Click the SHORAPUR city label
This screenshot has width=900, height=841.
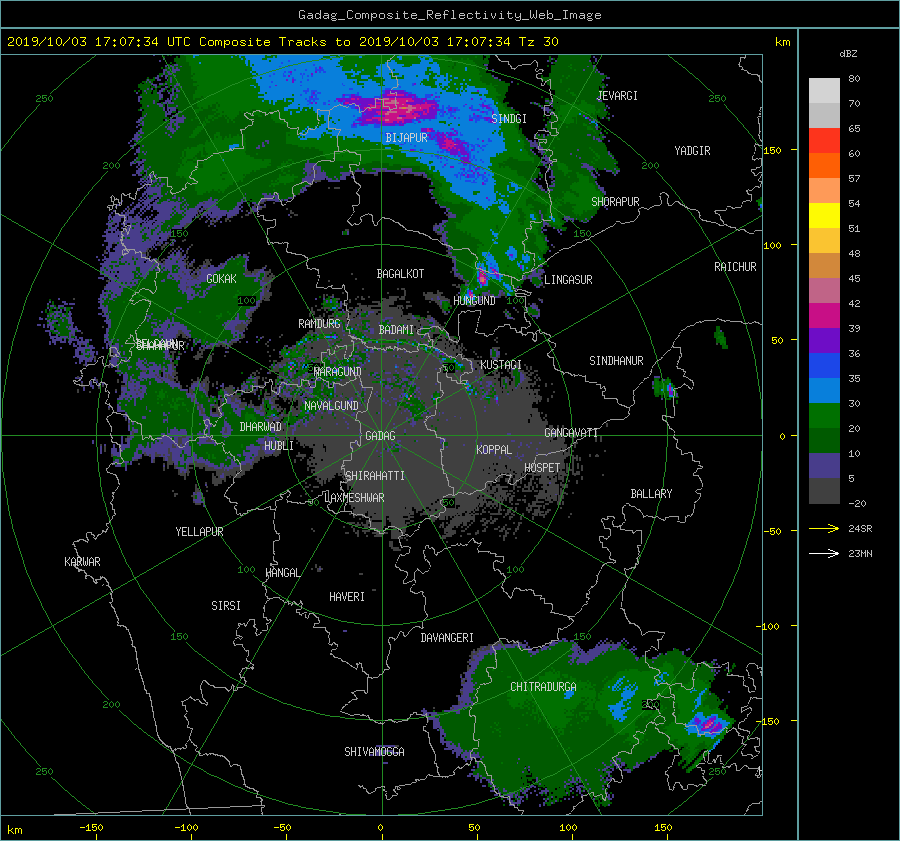[x=615, y=201]
